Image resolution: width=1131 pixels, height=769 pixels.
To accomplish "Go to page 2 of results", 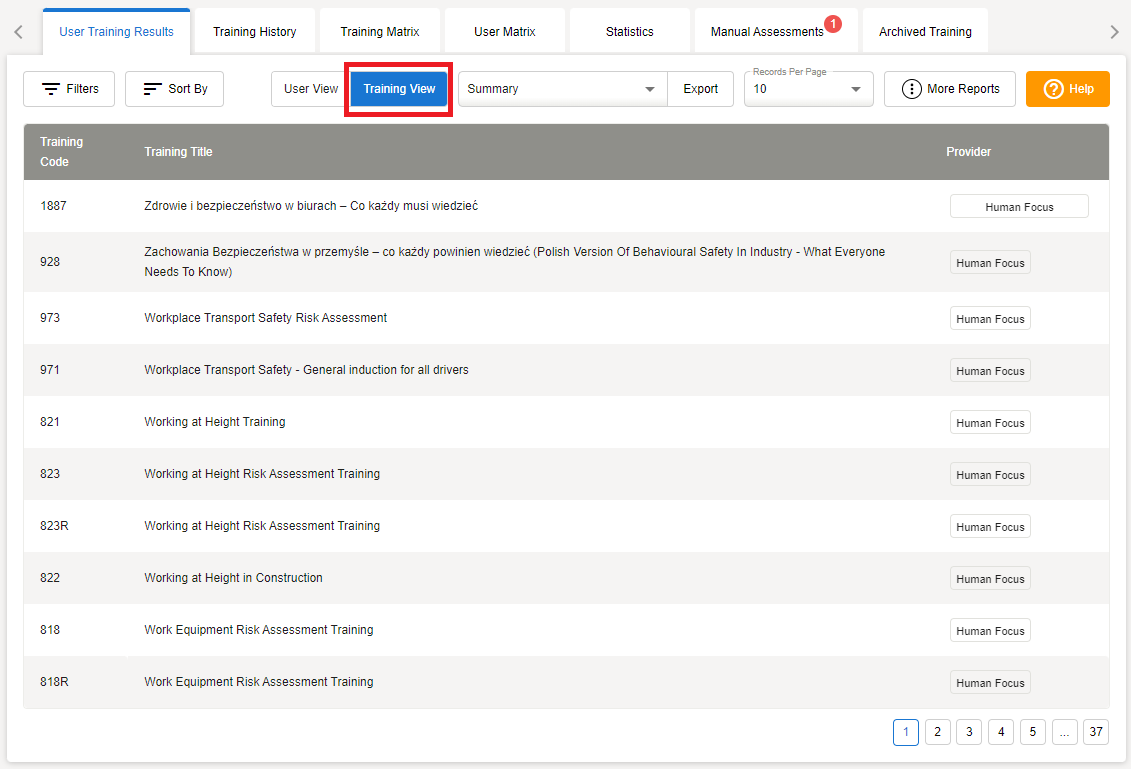I will click(937, 732).
